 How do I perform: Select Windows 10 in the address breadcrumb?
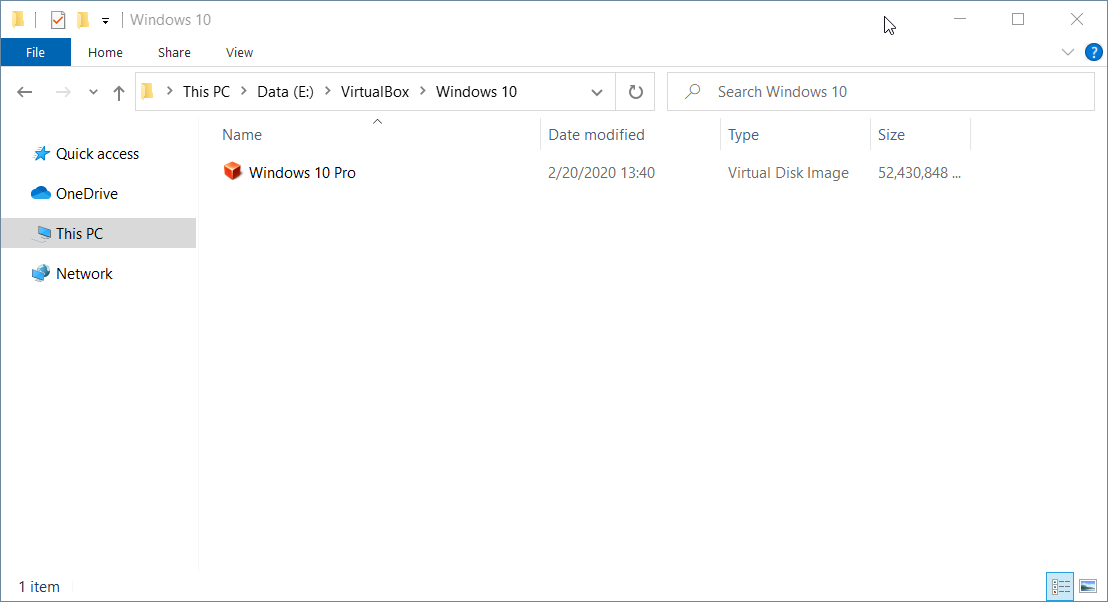[476, 92]
